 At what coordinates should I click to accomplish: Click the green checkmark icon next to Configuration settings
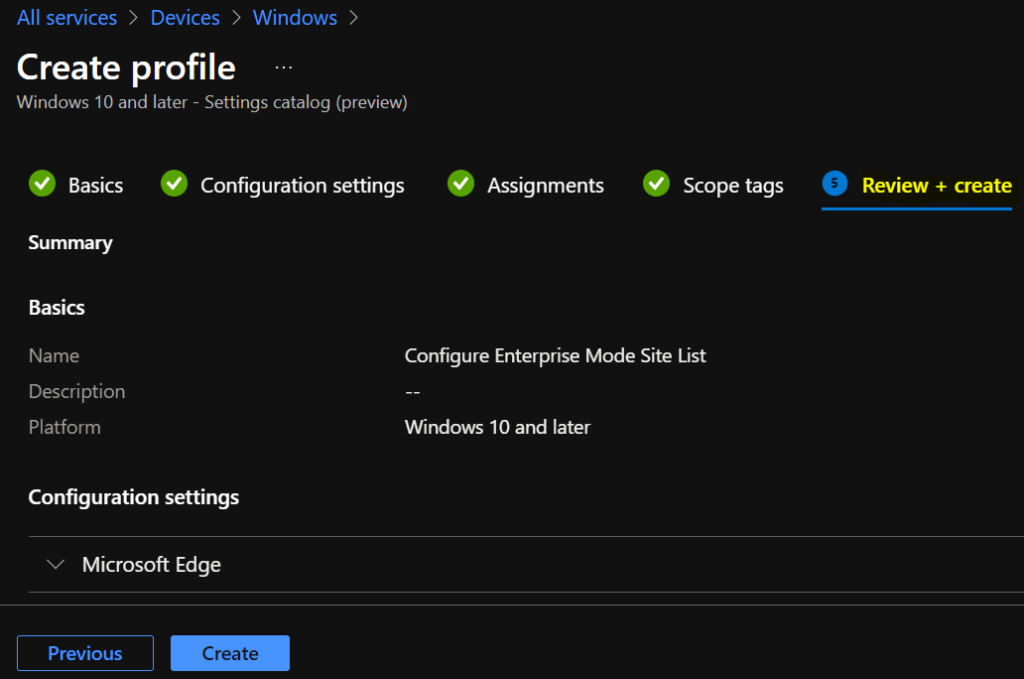coord(174,184)
